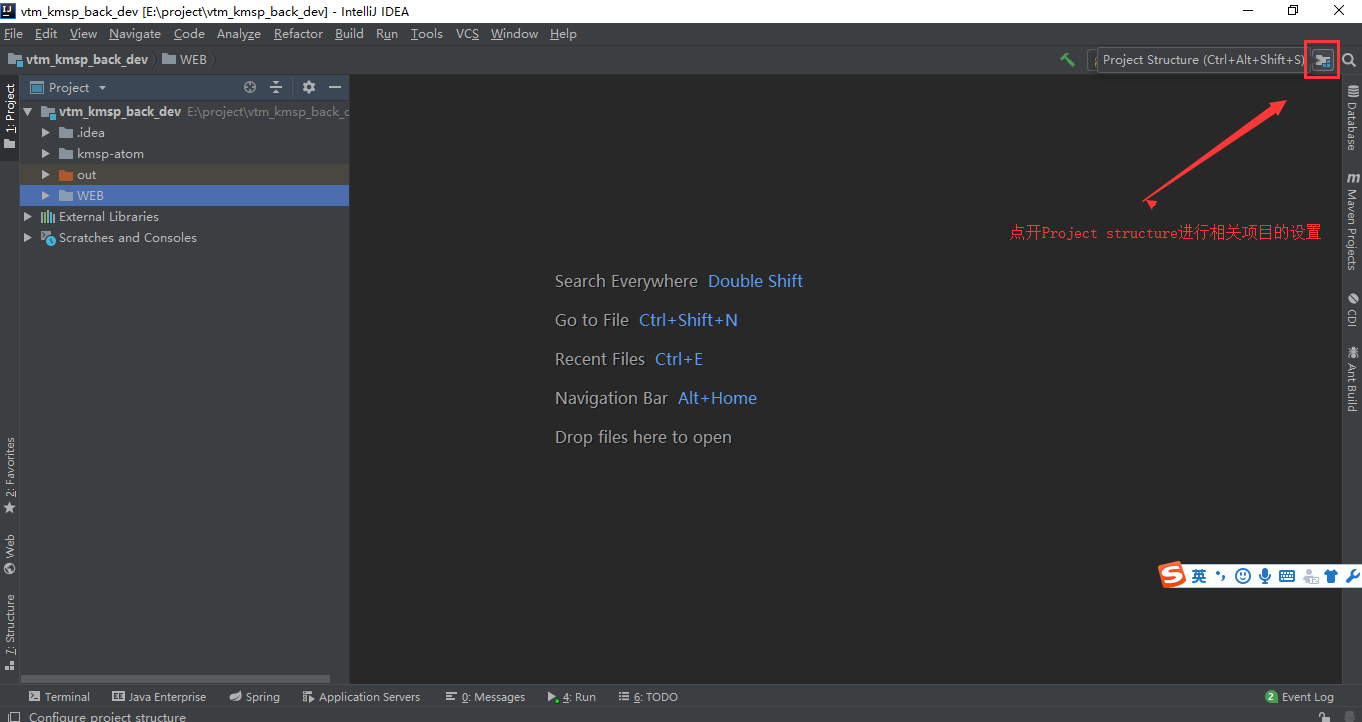Open the Code menu

coord(189,34)
